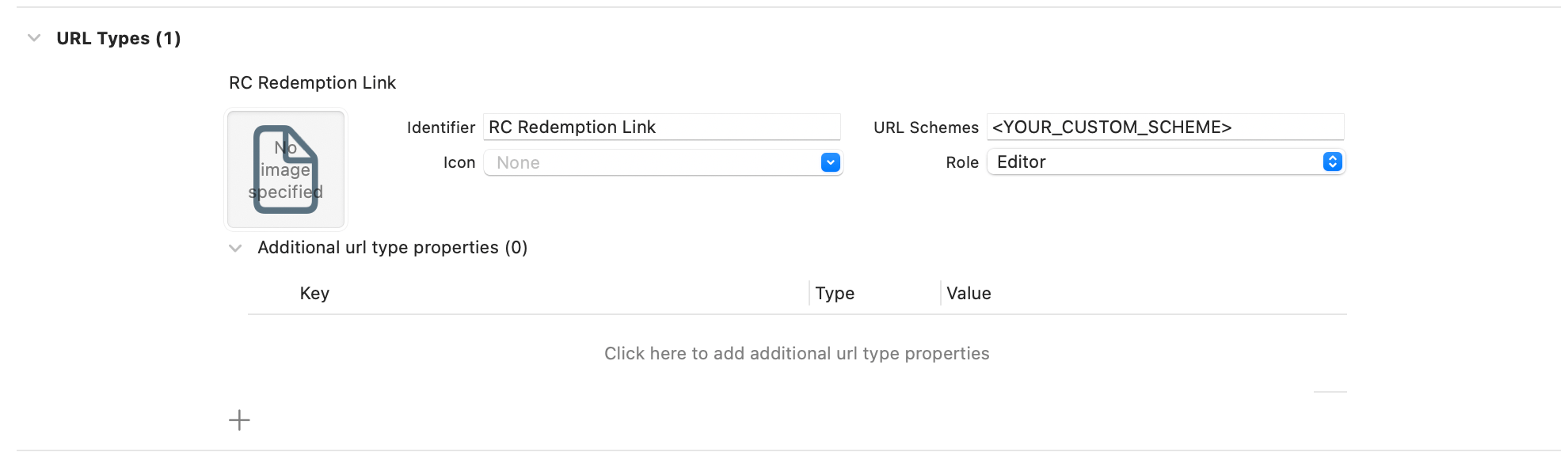Screen dimensions: 1568x456
Task: Open the Role popup showing Editor
Action: (x=1166, y=162)
